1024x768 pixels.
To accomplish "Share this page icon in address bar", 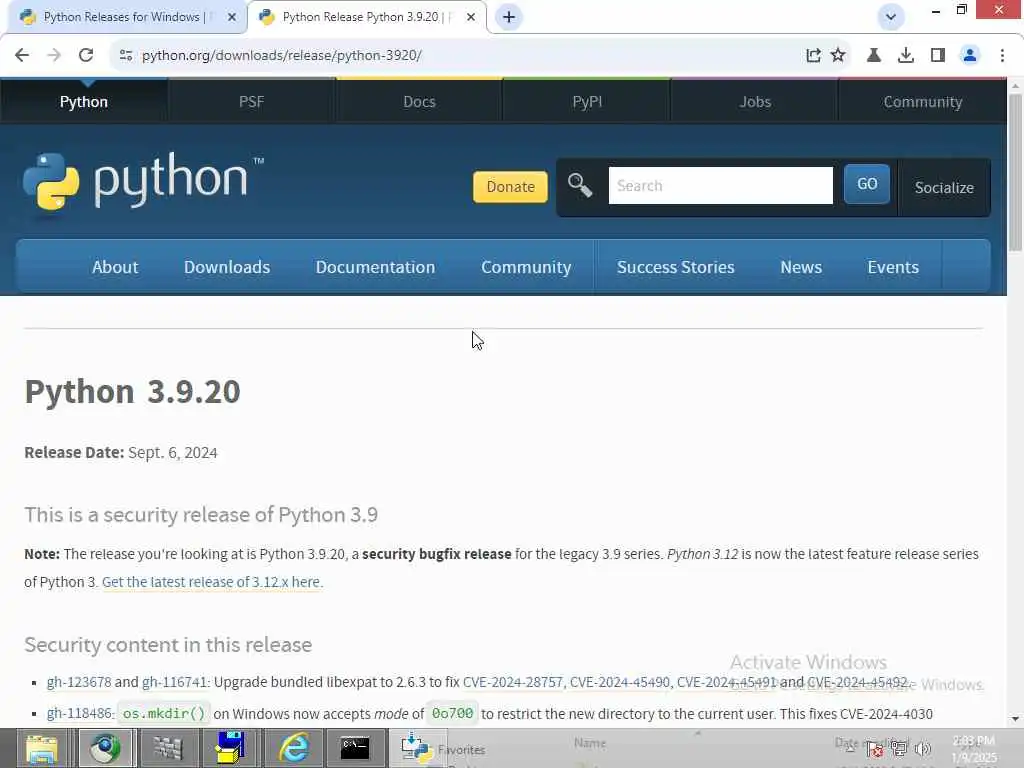I will (x=813, y=56).
